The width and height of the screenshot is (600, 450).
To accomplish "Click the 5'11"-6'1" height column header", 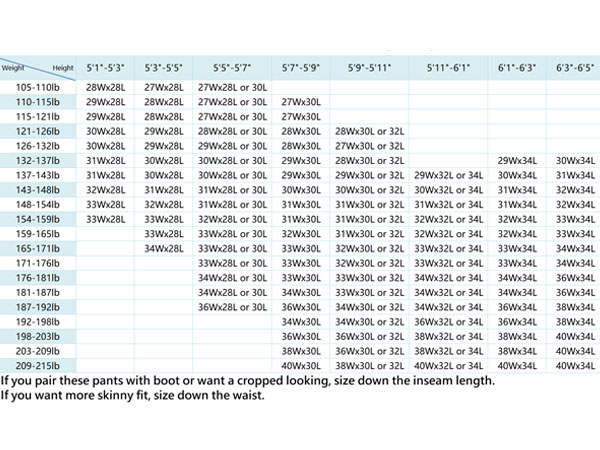I will (x=448, y=68).
